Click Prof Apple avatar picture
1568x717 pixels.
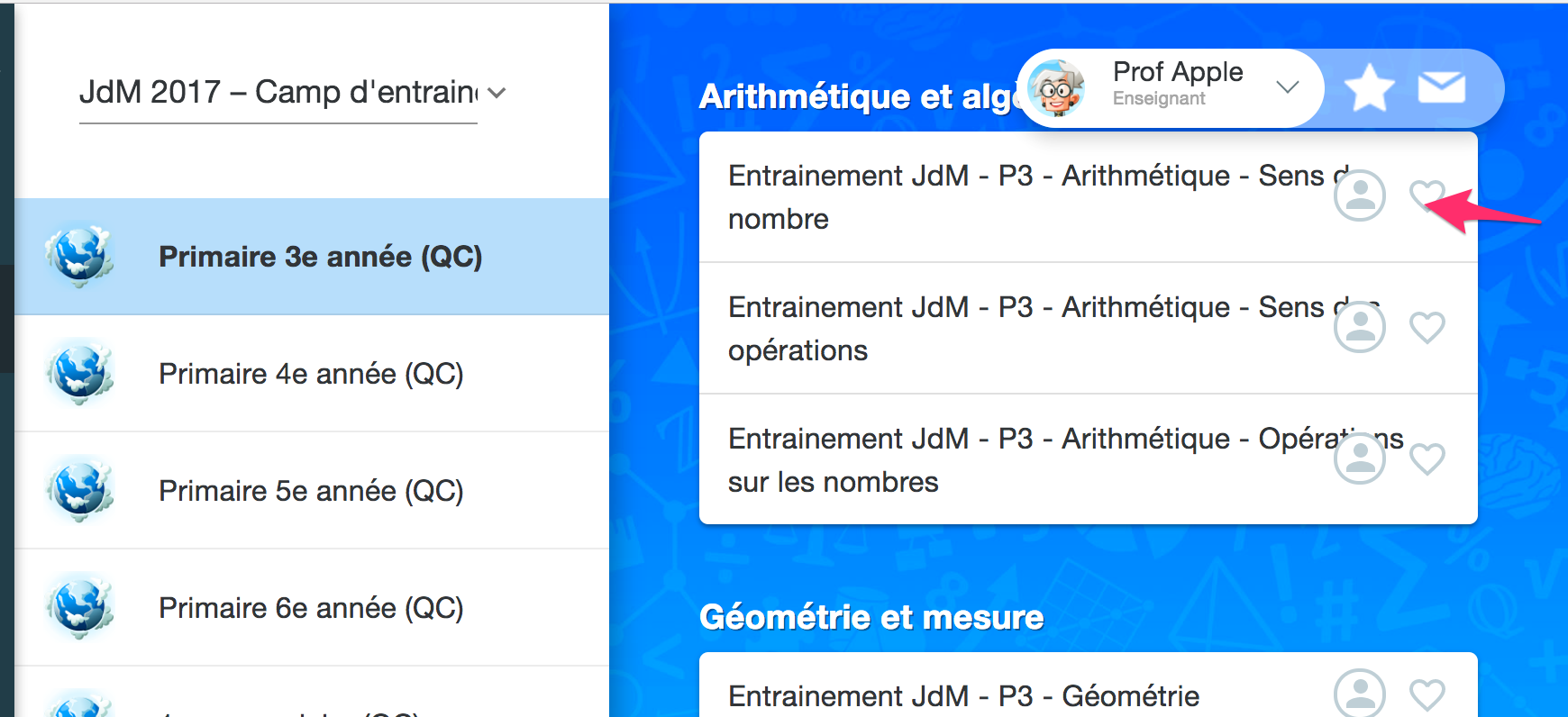[1056, 88]
